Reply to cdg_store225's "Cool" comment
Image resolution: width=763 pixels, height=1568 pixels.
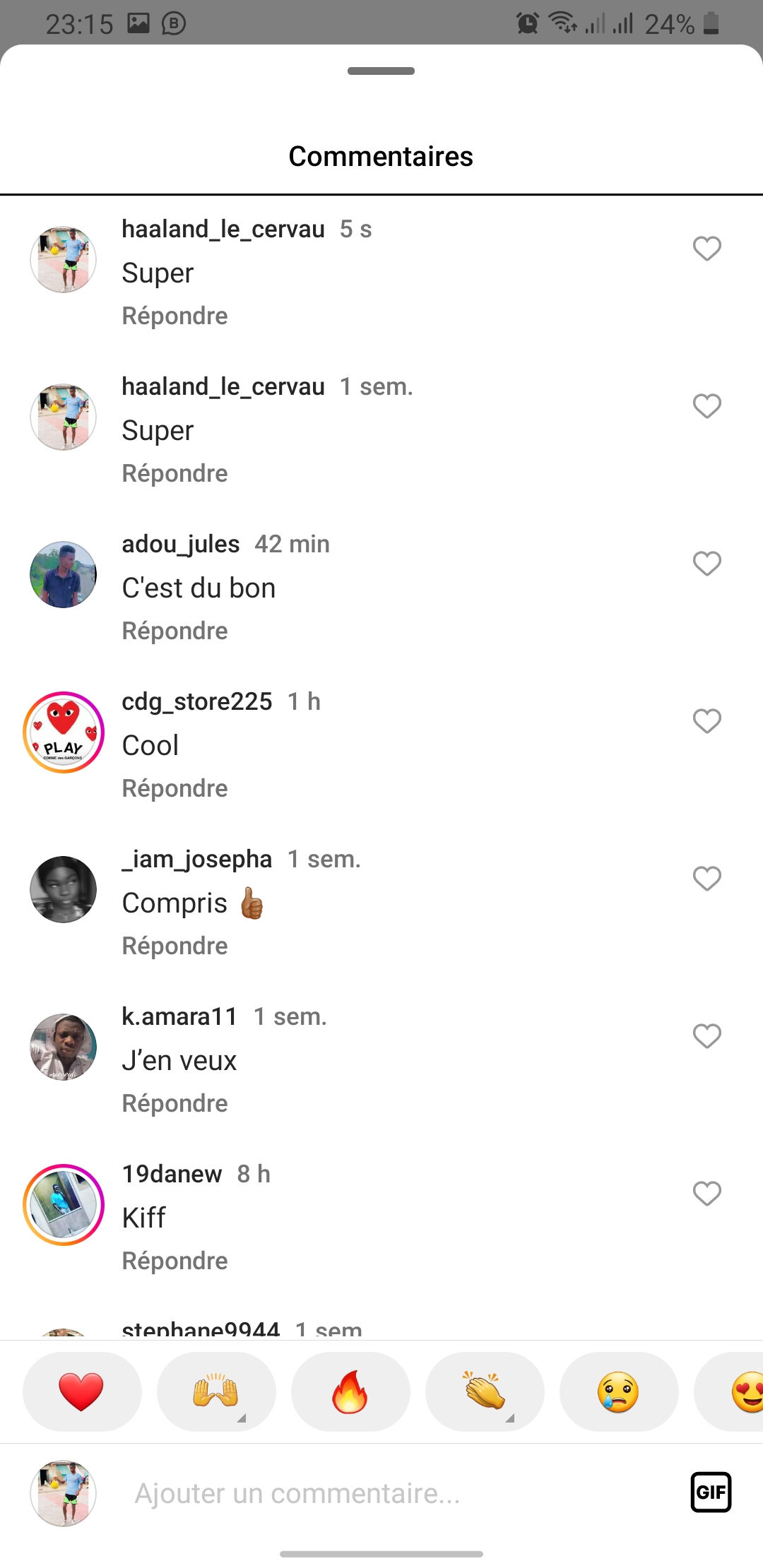click(175, 788)
